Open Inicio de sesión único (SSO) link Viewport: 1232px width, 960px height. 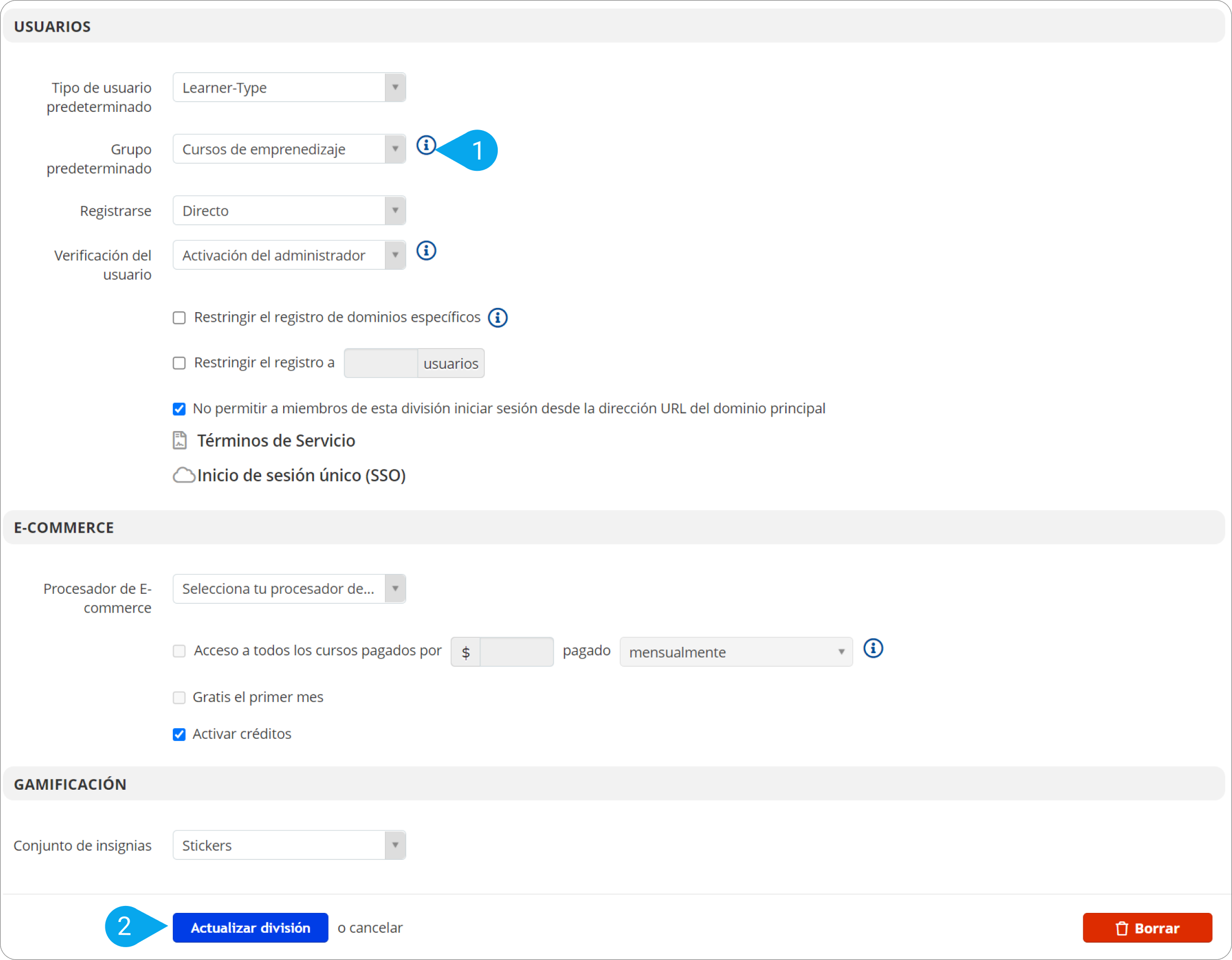click(x=301, y=475)
